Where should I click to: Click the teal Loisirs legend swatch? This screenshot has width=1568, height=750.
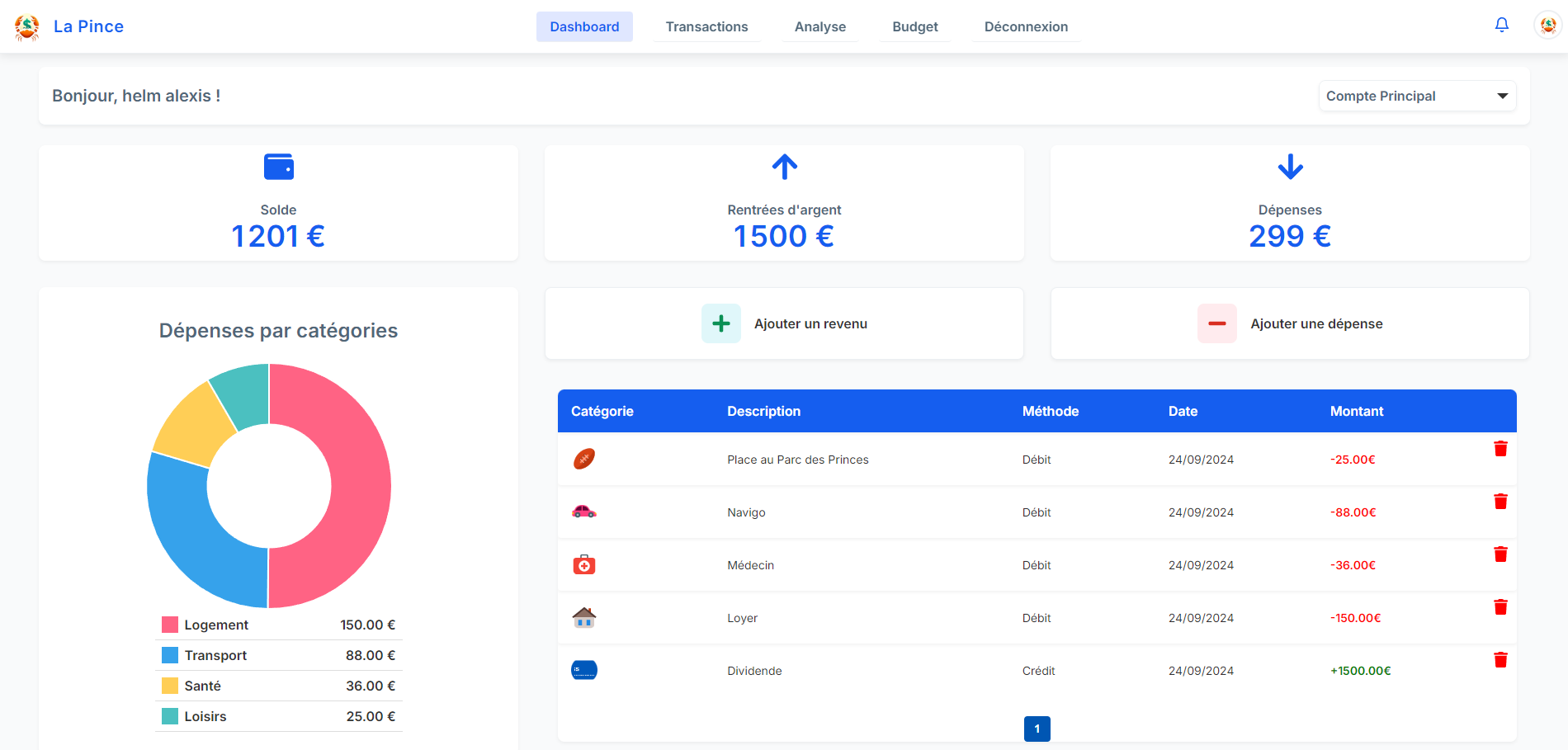tap(170, 716)
